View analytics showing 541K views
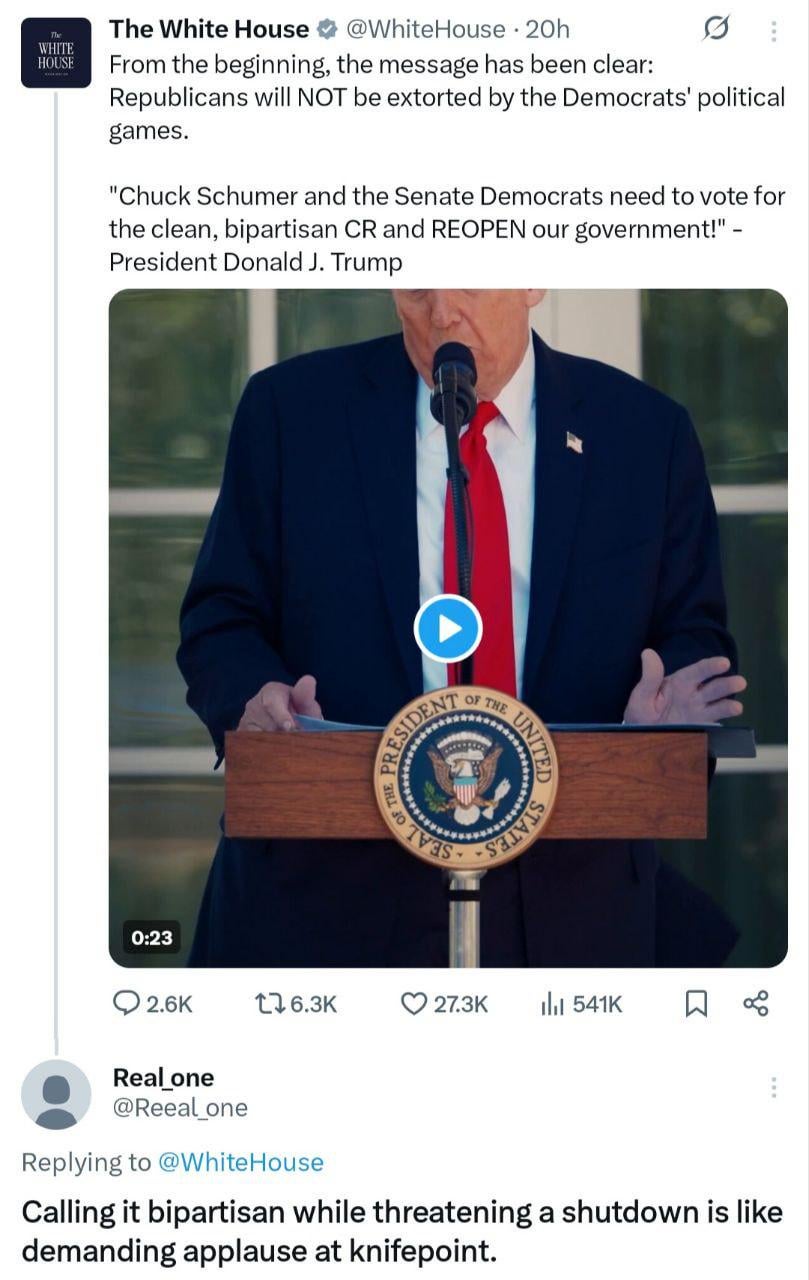 tap(581, 1003)
